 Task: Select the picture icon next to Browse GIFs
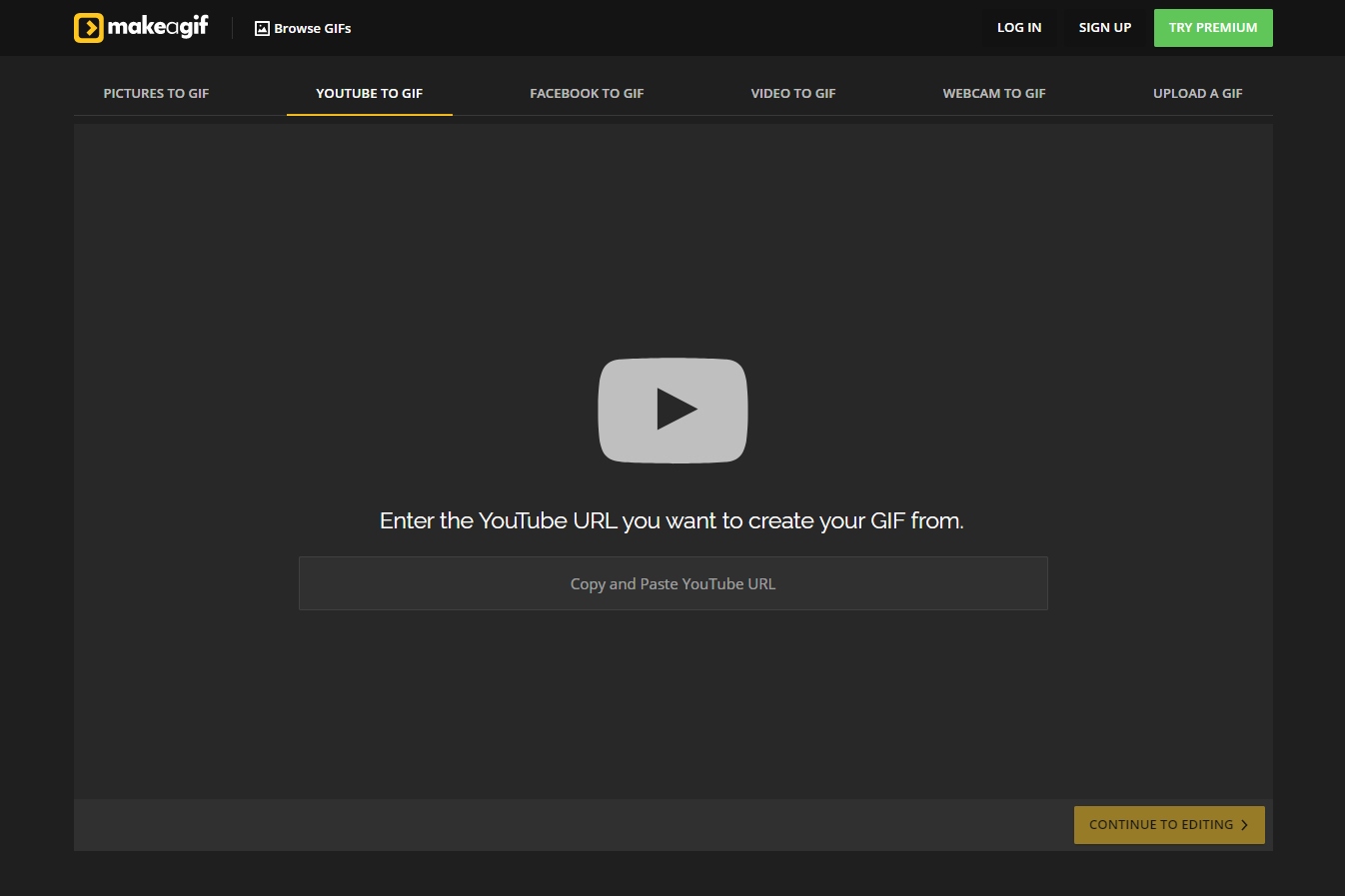262,28
